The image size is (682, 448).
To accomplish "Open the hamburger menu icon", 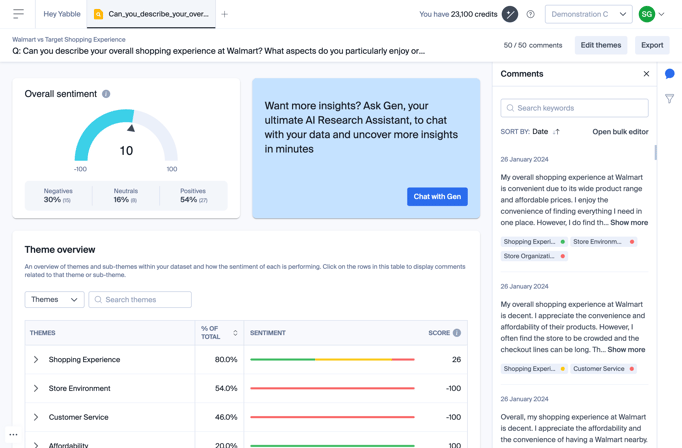I will (x=18, y=14).
